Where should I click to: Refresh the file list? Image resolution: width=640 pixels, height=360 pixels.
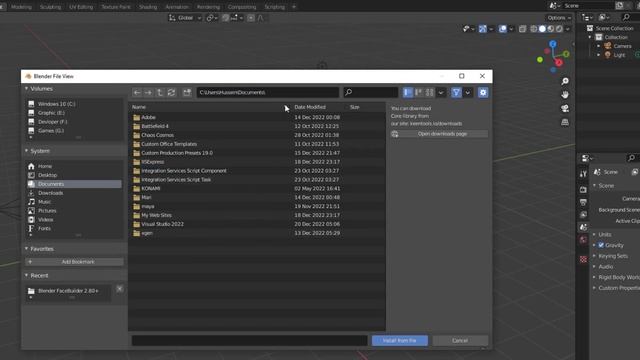pos(171,93)
